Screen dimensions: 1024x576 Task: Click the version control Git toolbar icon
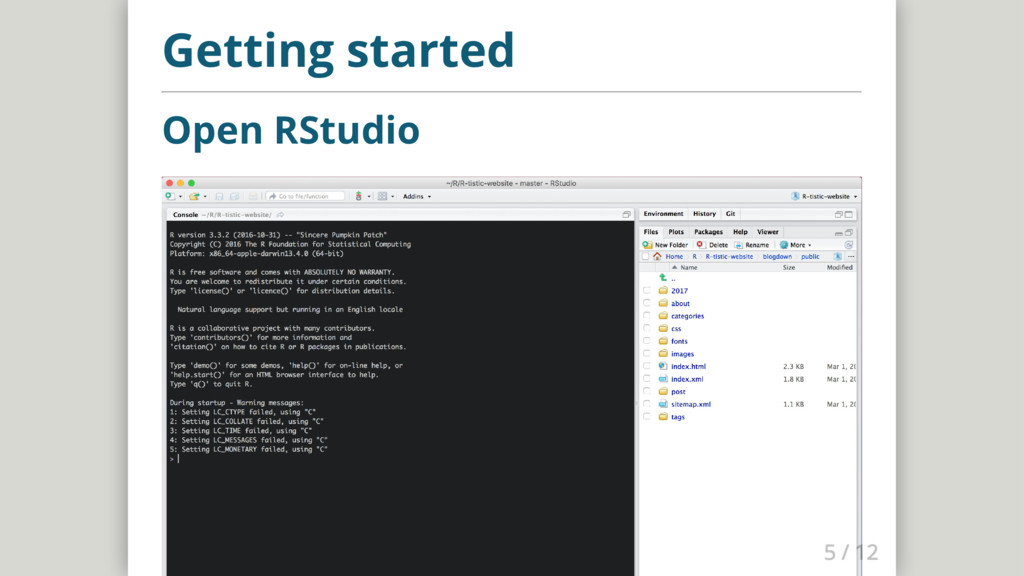tap(359, 196)
